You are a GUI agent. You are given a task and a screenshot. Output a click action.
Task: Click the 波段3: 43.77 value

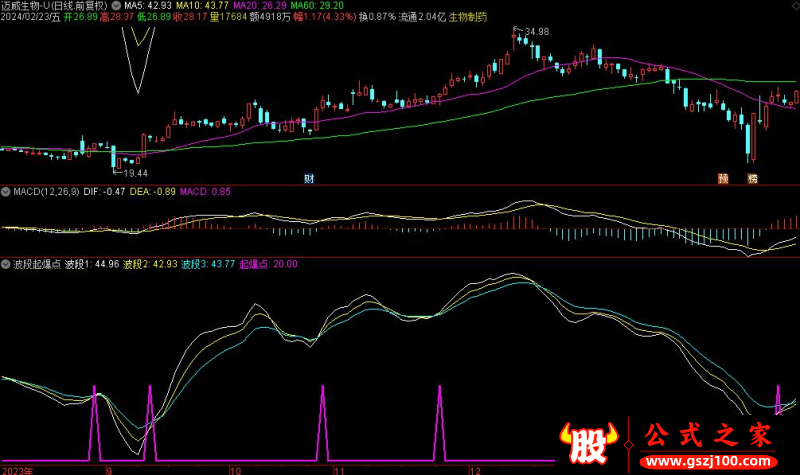(x=208, y=264)
